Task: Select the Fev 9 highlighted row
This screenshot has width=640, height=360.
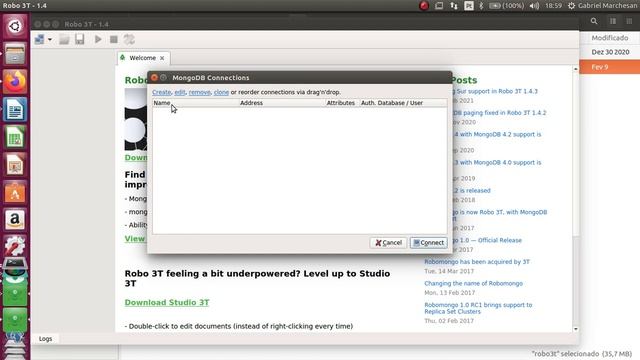Action: coord(610,67)
